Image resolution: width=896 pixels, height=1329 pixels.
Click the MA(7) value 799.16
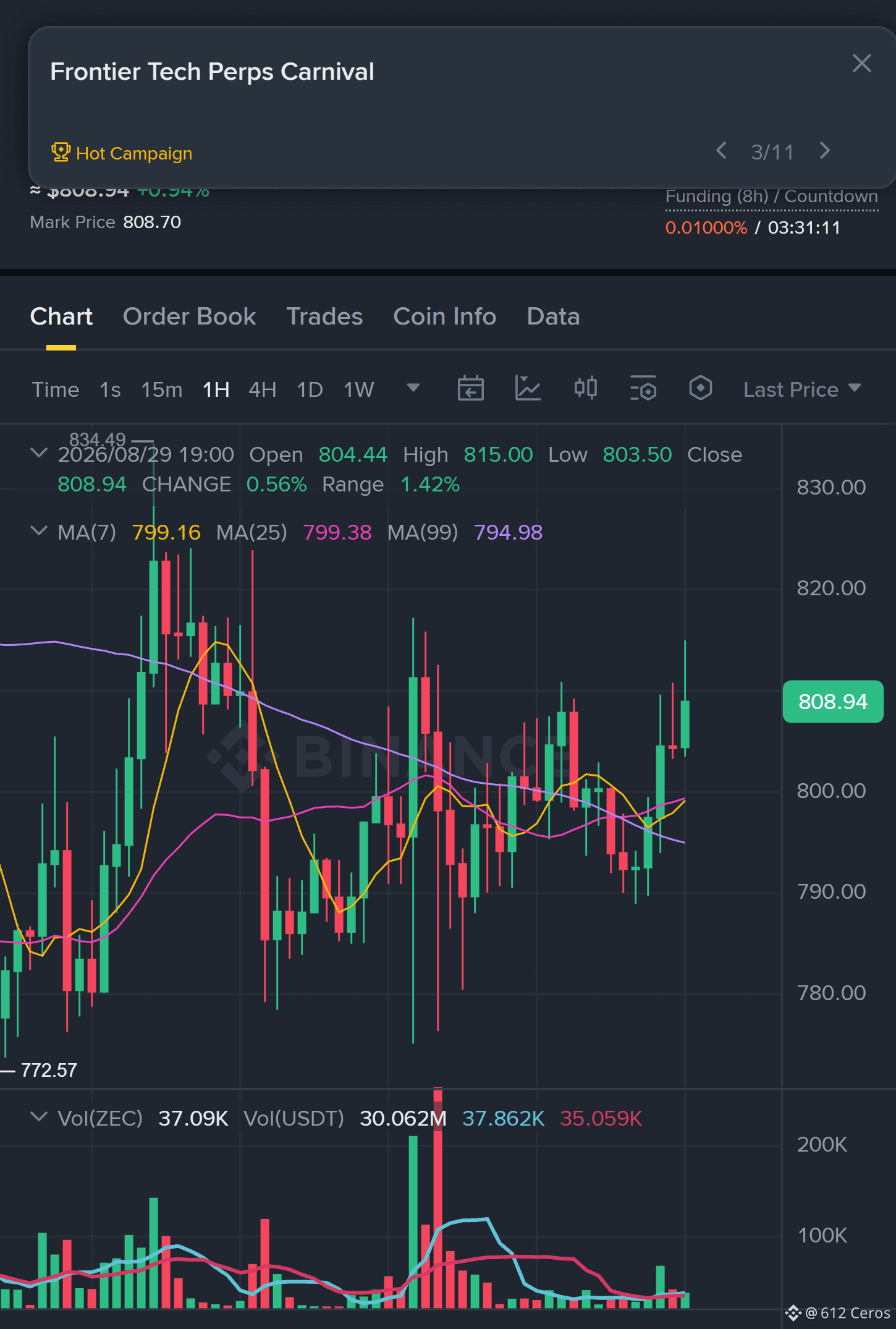click(166, 532)
